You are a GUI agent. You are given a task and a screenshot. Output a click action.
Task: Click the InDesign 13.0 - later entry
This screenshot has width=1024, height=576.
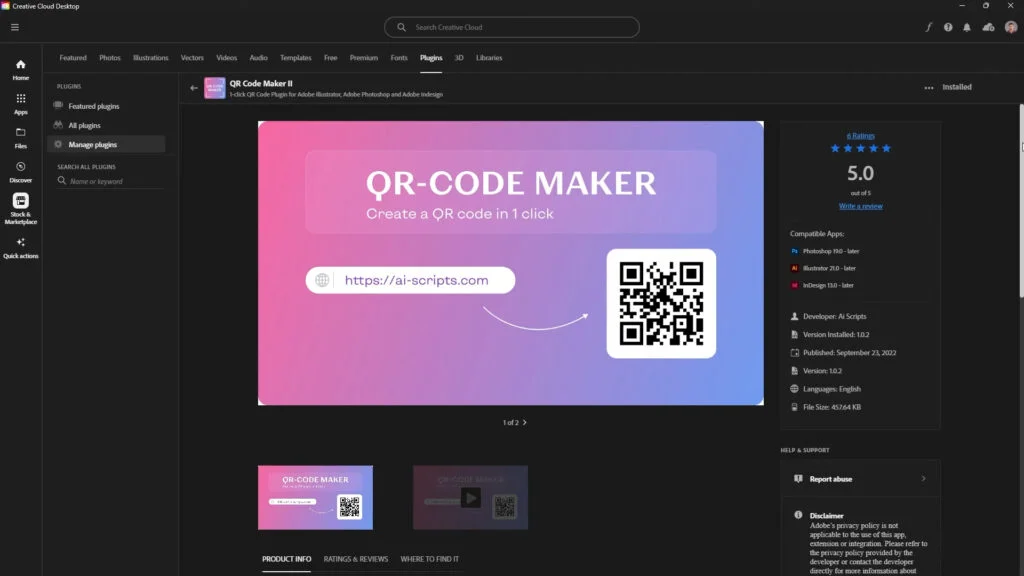[822, 285]
